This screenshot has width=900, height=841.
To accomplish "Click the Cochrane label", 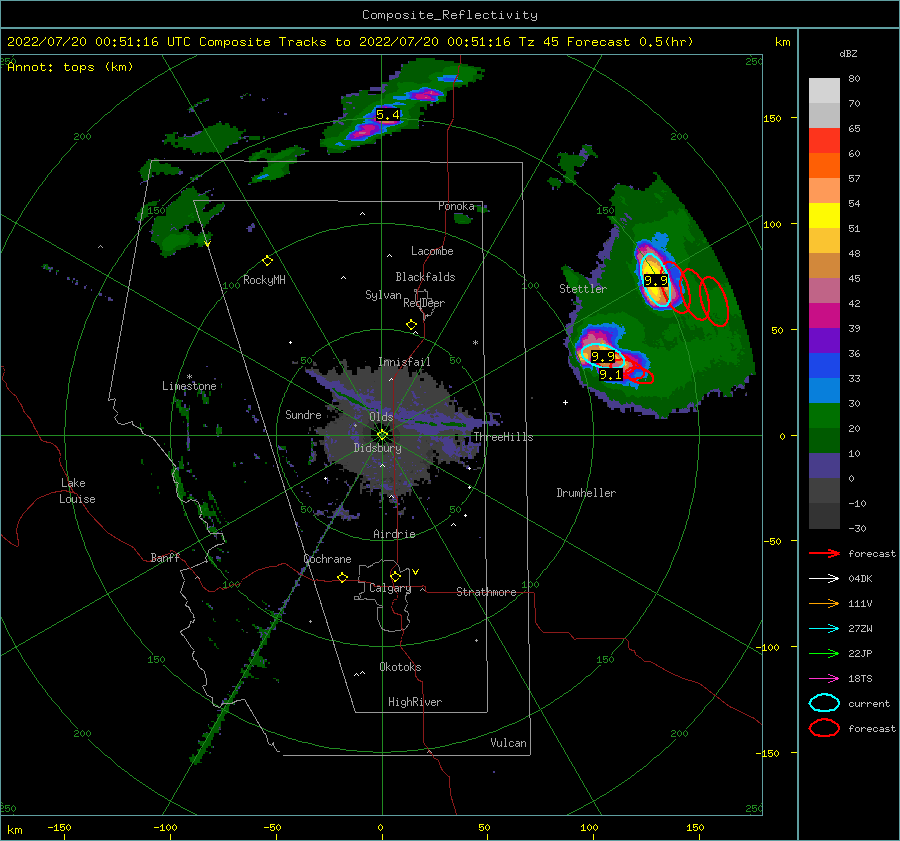I will click(x=327, y=559).
